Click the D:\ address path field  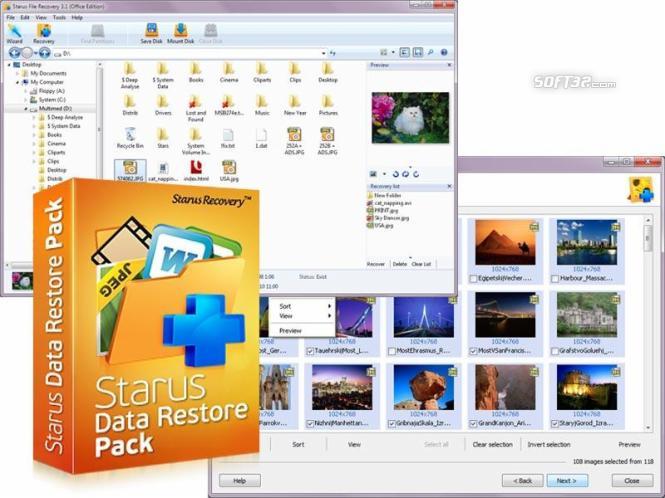coord(189,53)
